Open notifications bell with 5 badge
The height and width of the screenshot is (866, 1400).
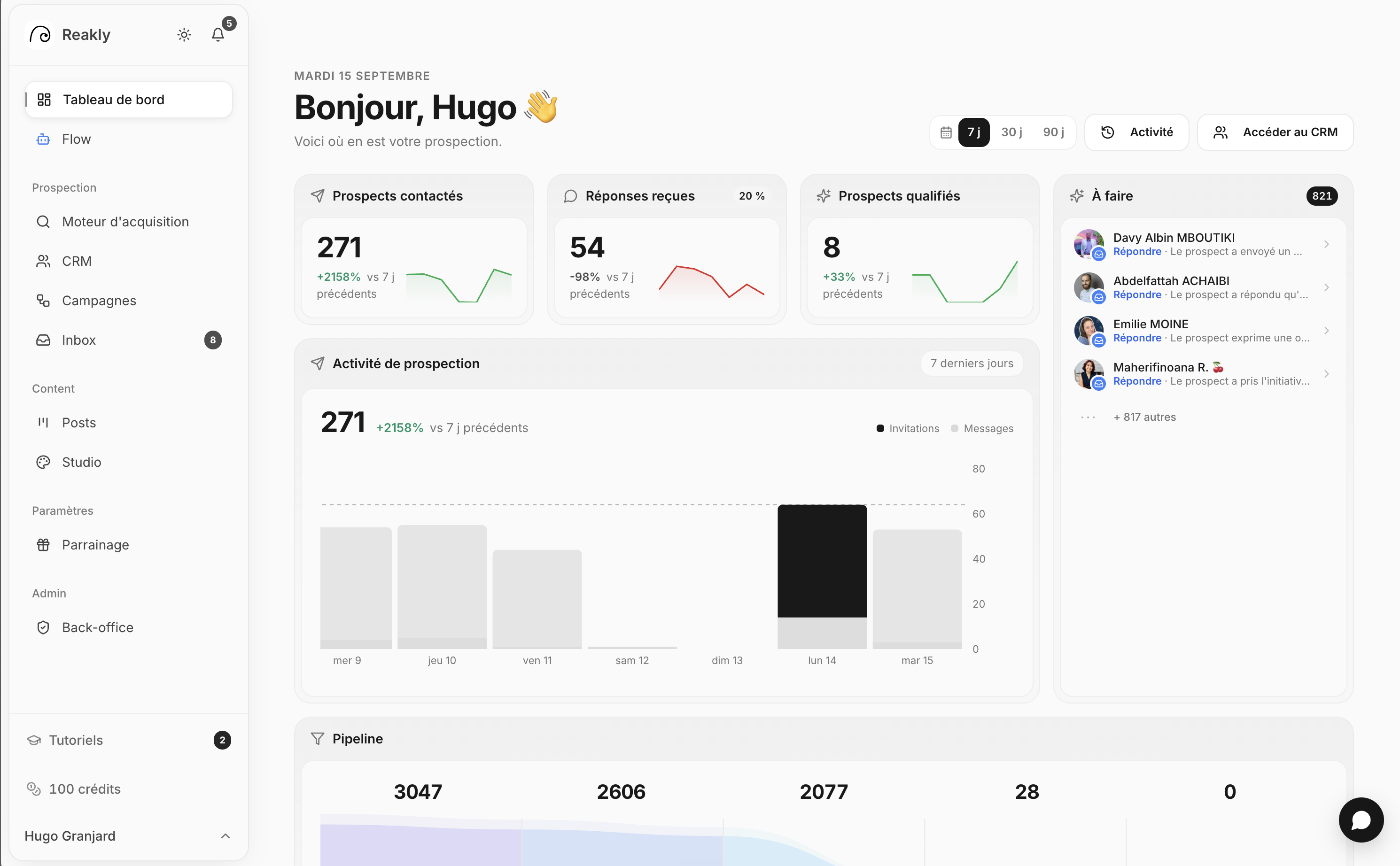(x=218, y=35)
